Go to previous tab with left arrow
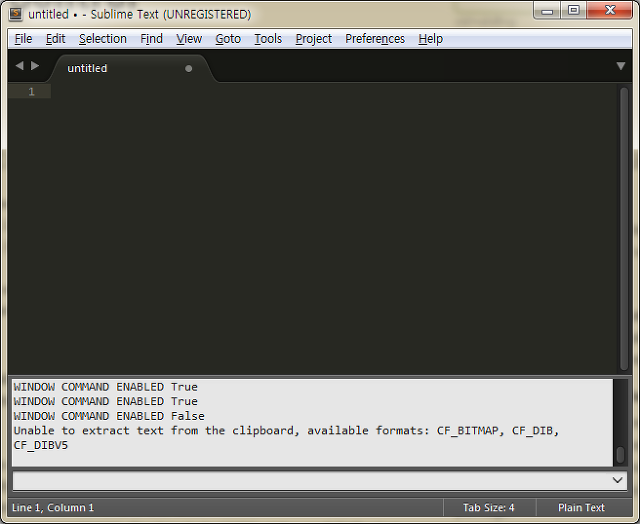 [x=19, y=66]
